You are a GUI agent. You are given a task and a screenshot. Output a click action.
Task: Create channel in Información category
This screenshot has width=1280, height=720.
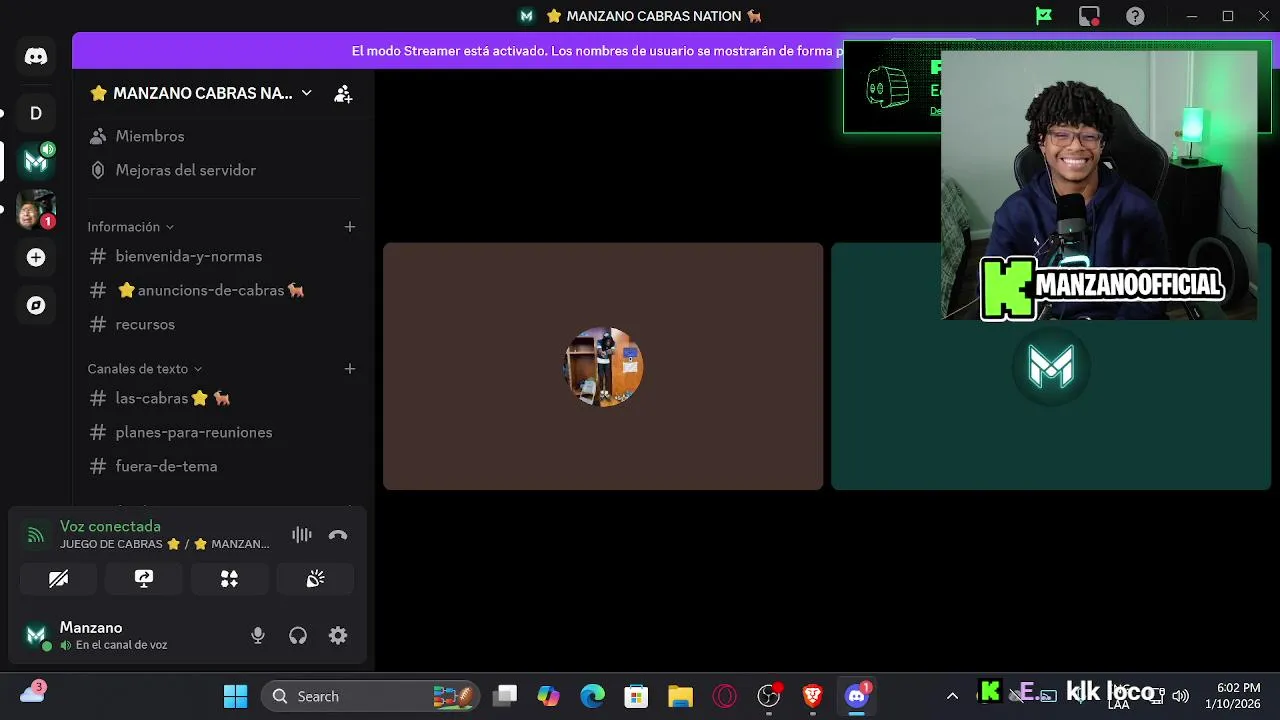tap(350, 227)
